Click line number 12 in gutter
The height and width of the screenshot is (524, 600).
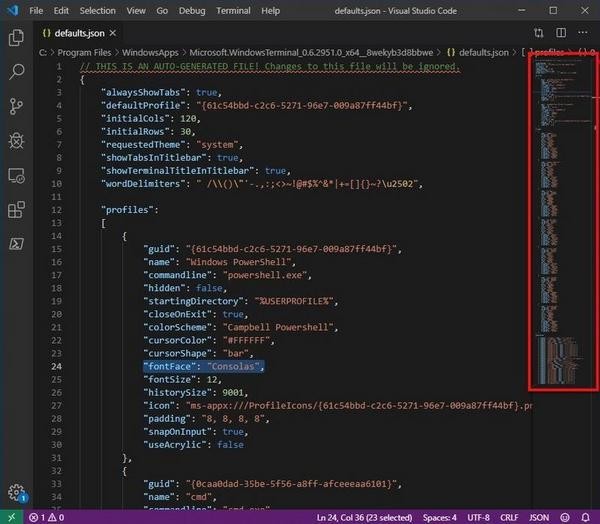(56, 210)
